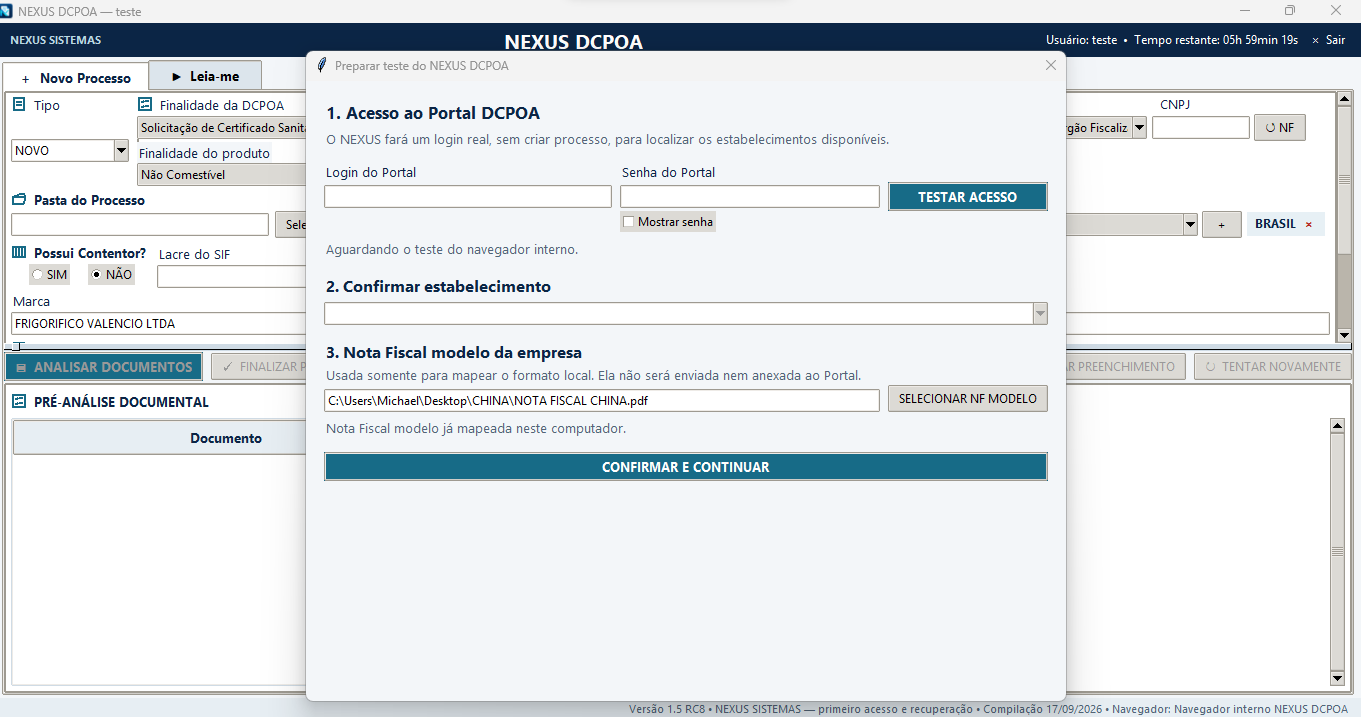Click the Login do Portal field
This screenshot has width=1361, height=717.
[468, 197]
